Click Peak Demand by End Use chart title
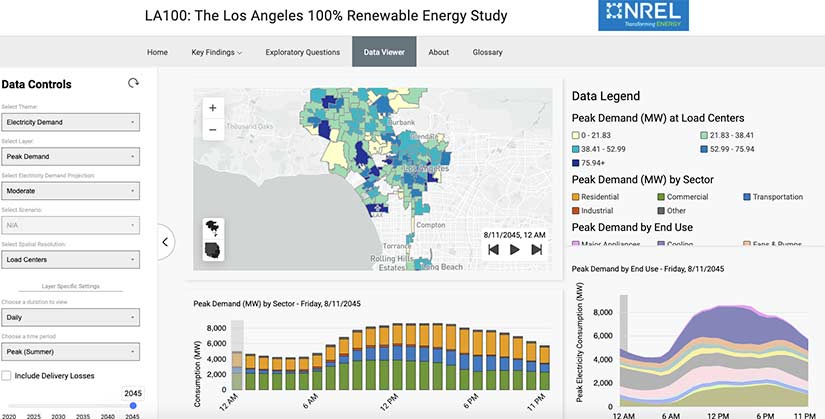 [648, 268]
